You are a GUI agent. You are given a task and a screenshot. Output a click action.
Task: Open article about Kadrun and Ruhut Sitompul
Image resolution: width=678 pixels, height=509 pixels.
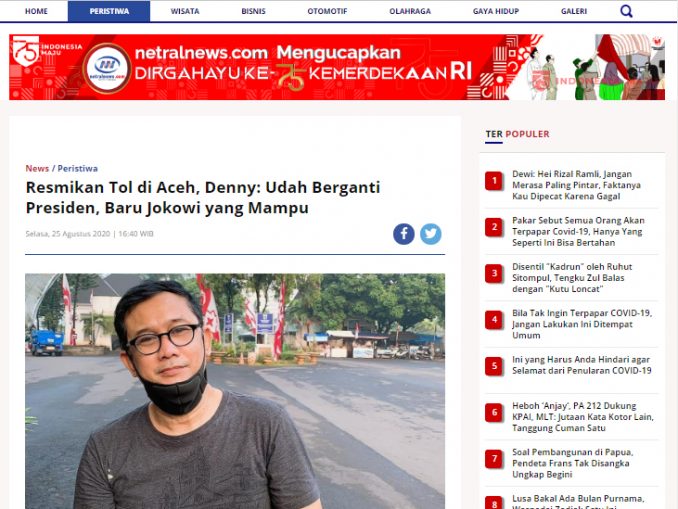[x=572, y=278]
